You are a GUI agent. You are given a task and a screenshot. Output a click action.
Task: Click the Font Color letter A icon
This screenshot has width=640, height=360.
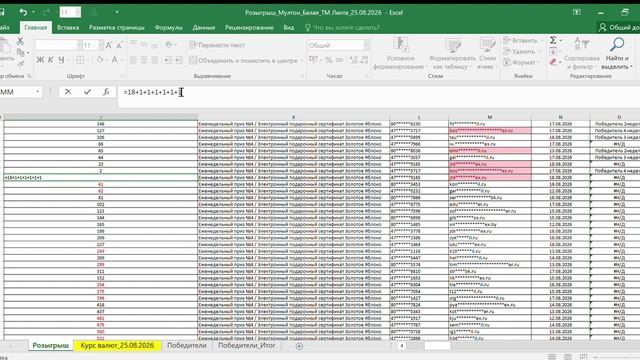tap(115, 60)
